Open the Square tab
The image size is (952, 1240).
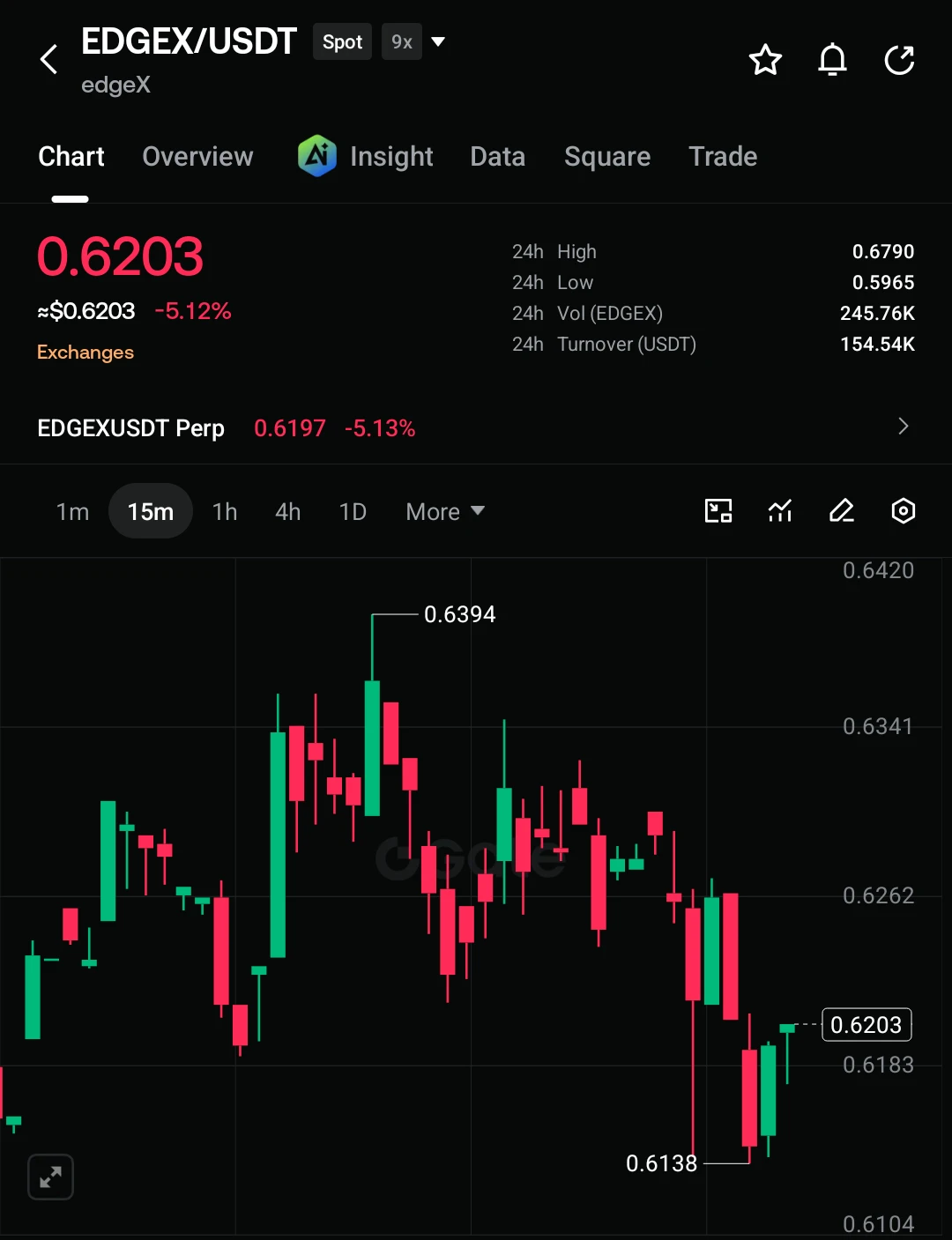point(607,156)
